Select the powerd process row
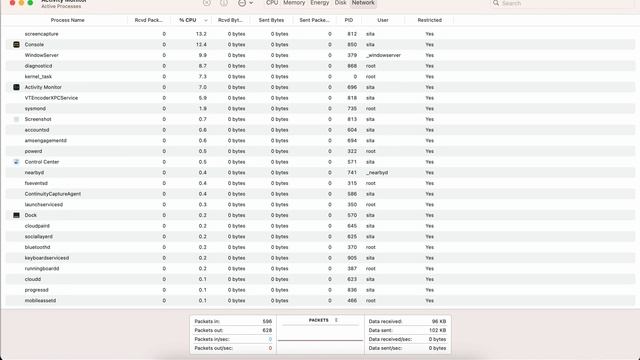Screen dimensions: 640x360 320,151
